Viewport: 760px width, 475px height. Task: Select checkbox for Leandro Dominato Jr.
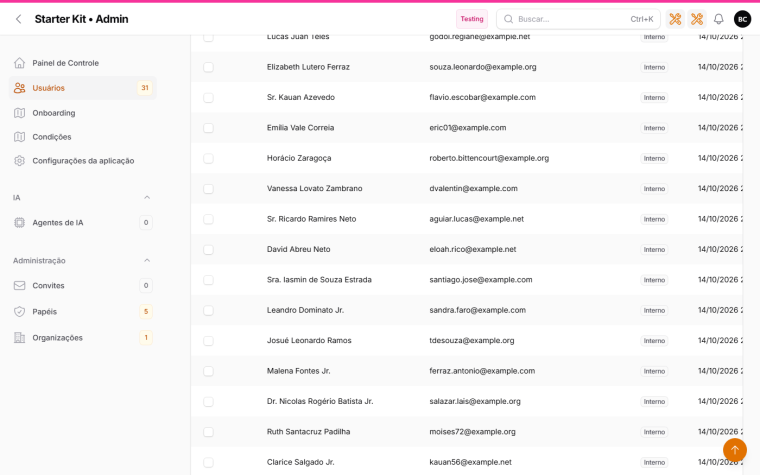208,310
